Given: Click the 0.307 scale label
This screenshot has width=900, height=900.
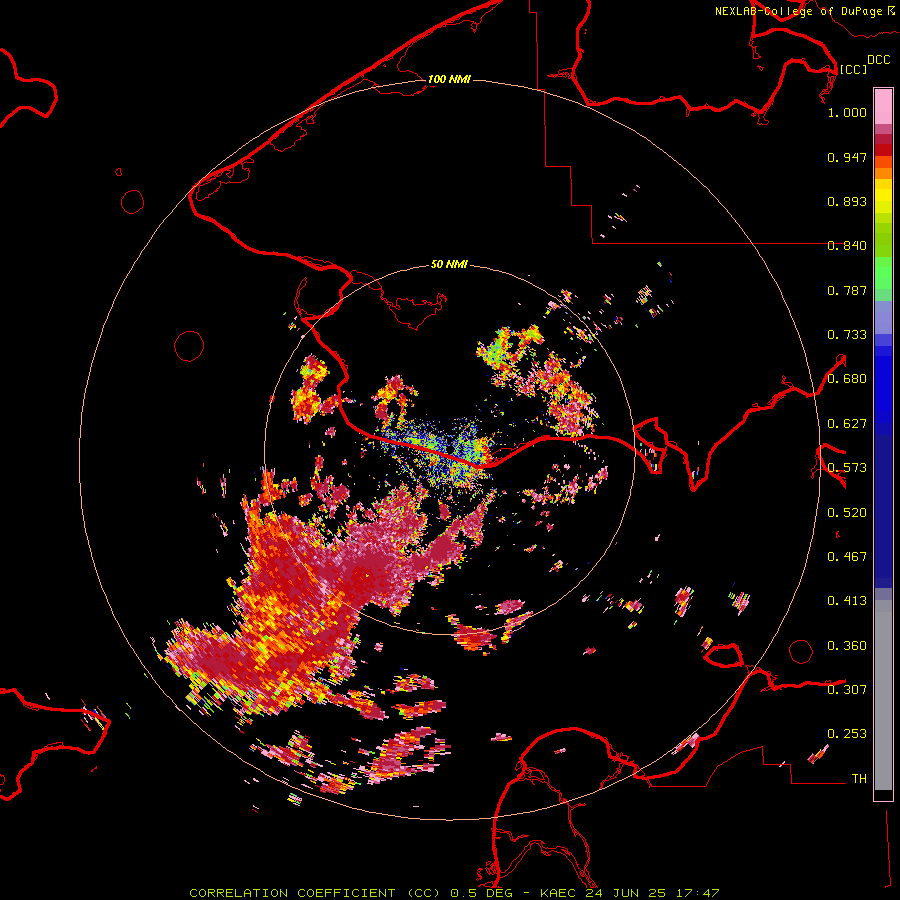Looking at the screenshot, I should tap(847, 690).
